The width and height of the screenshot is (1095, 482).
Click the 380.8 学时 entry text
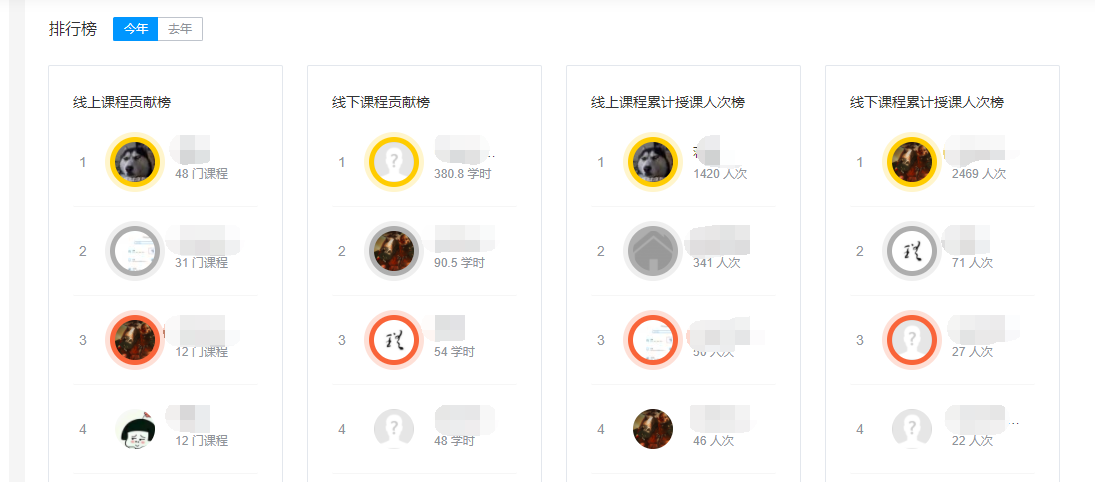point(462,174)
